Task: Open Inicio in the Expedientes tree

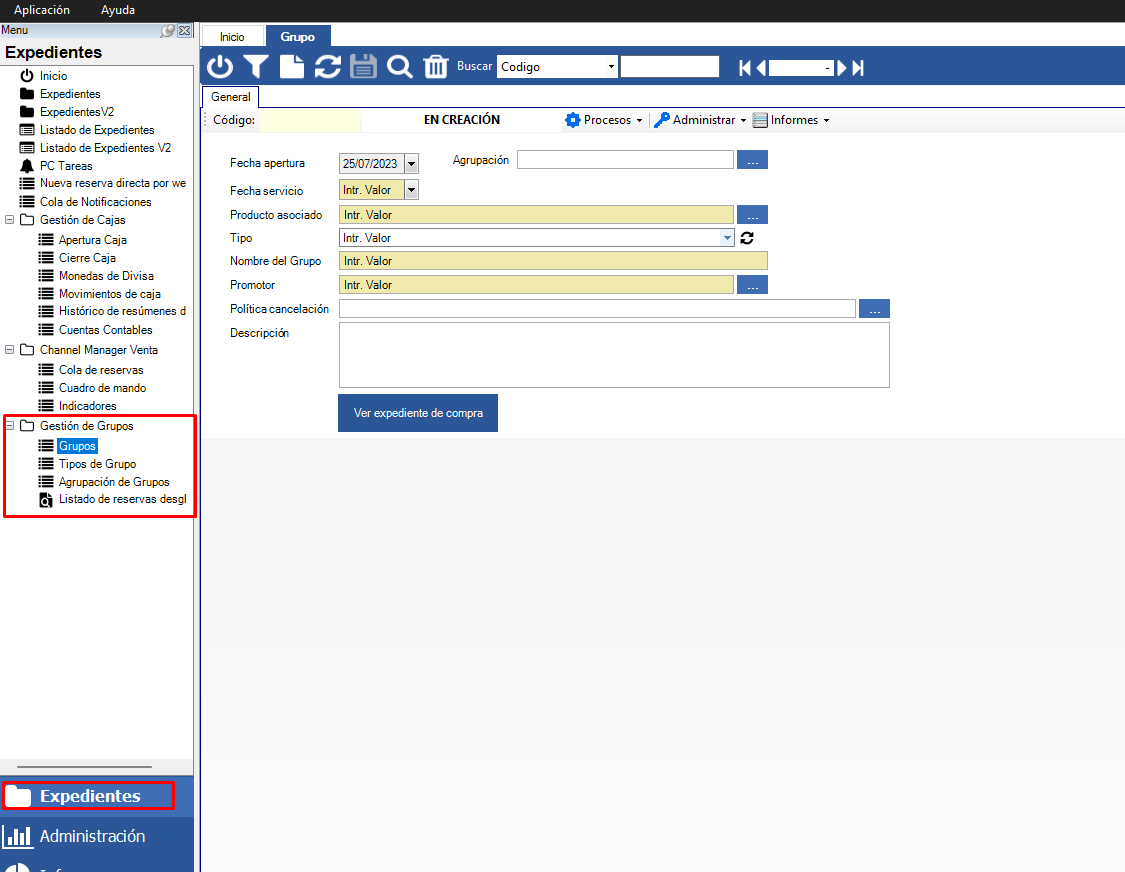Action: click(x=54, y=76)
